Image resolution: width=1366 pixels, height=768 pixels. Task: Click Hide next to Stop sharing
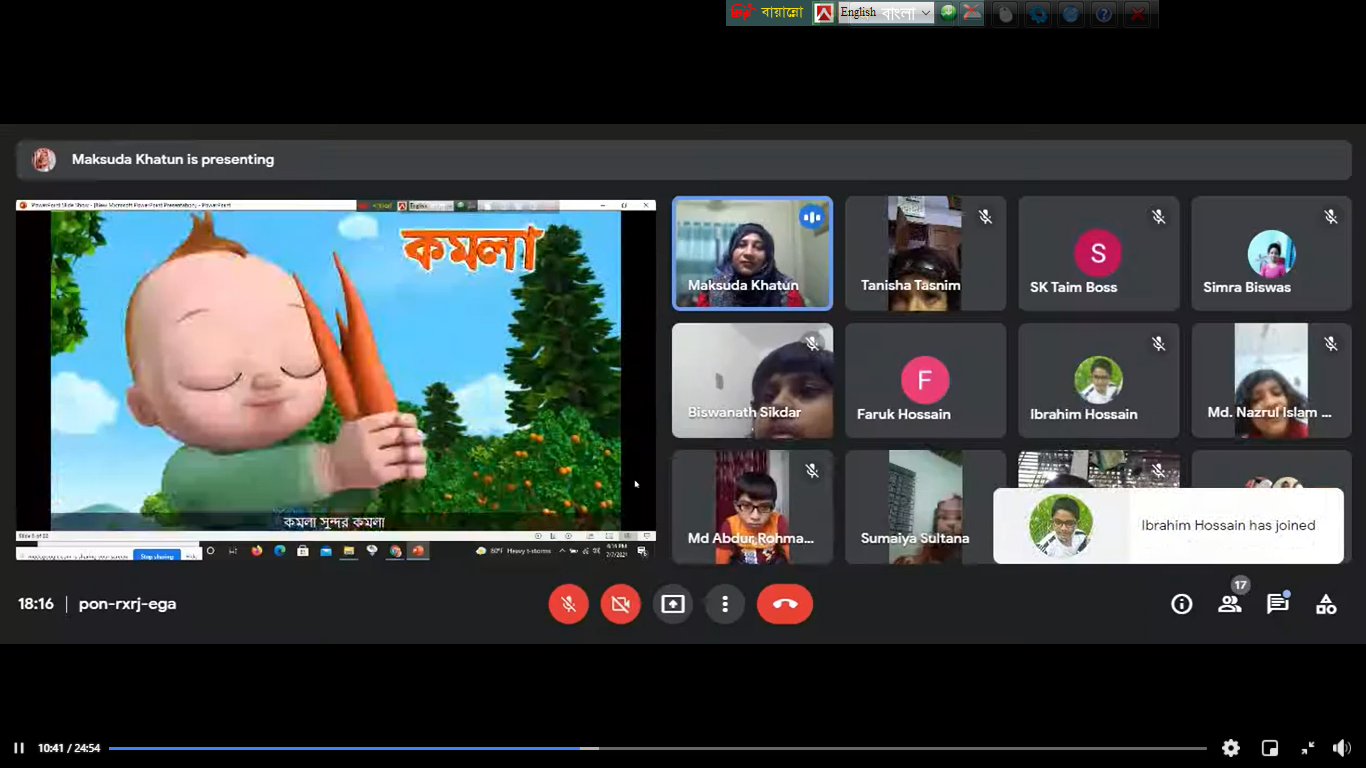tap(191, 556)
